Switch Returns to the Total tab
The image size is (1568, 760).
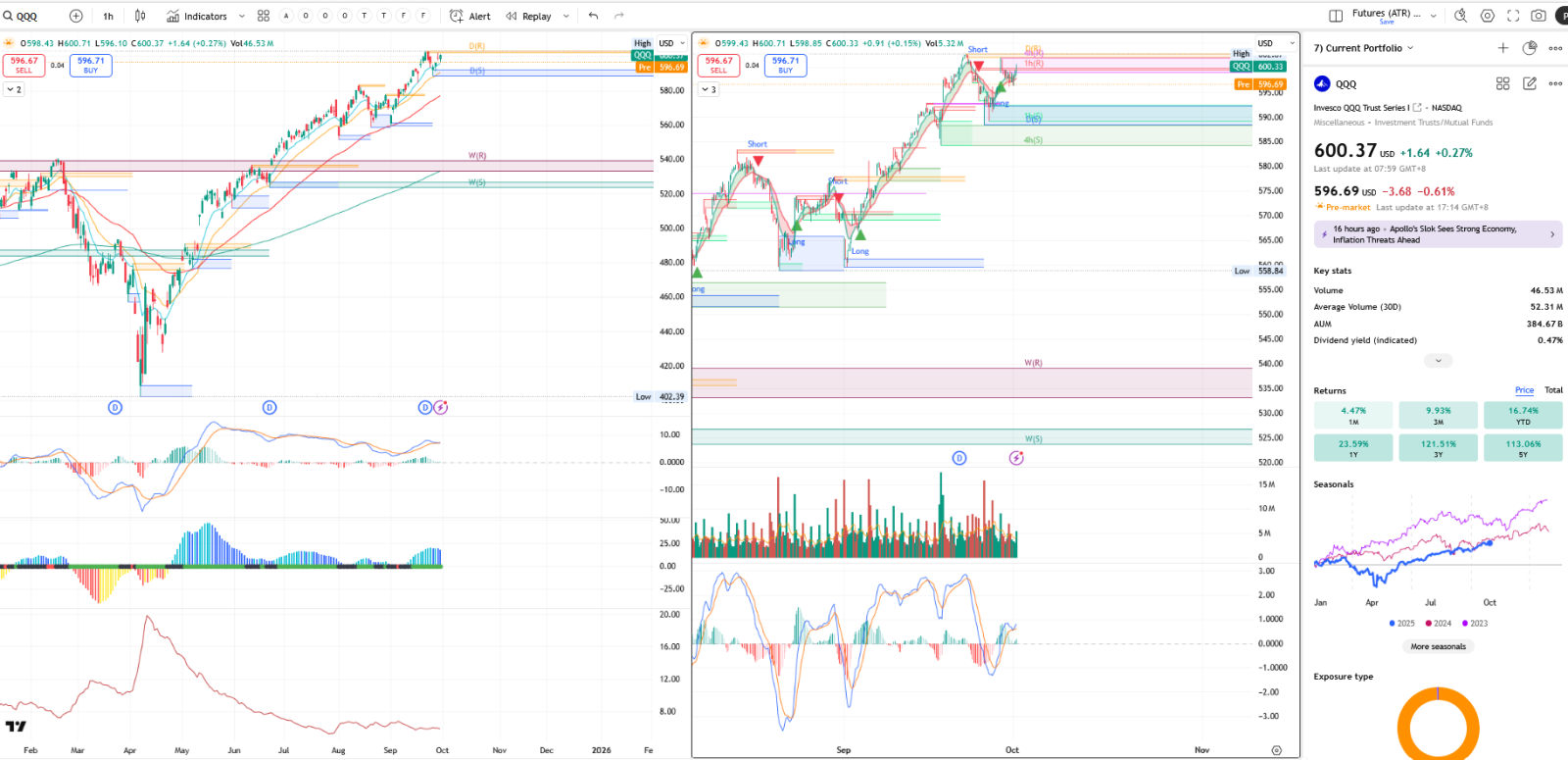pyautogui.click(x=1553, y=390)
